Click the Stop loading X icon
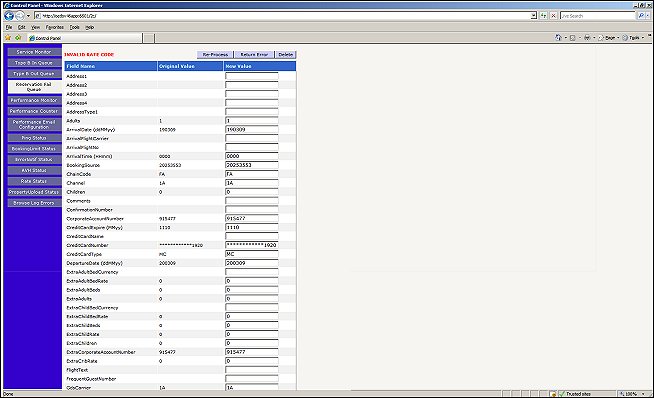The width and height of the screenshot is (654, 398). (553, 16)
